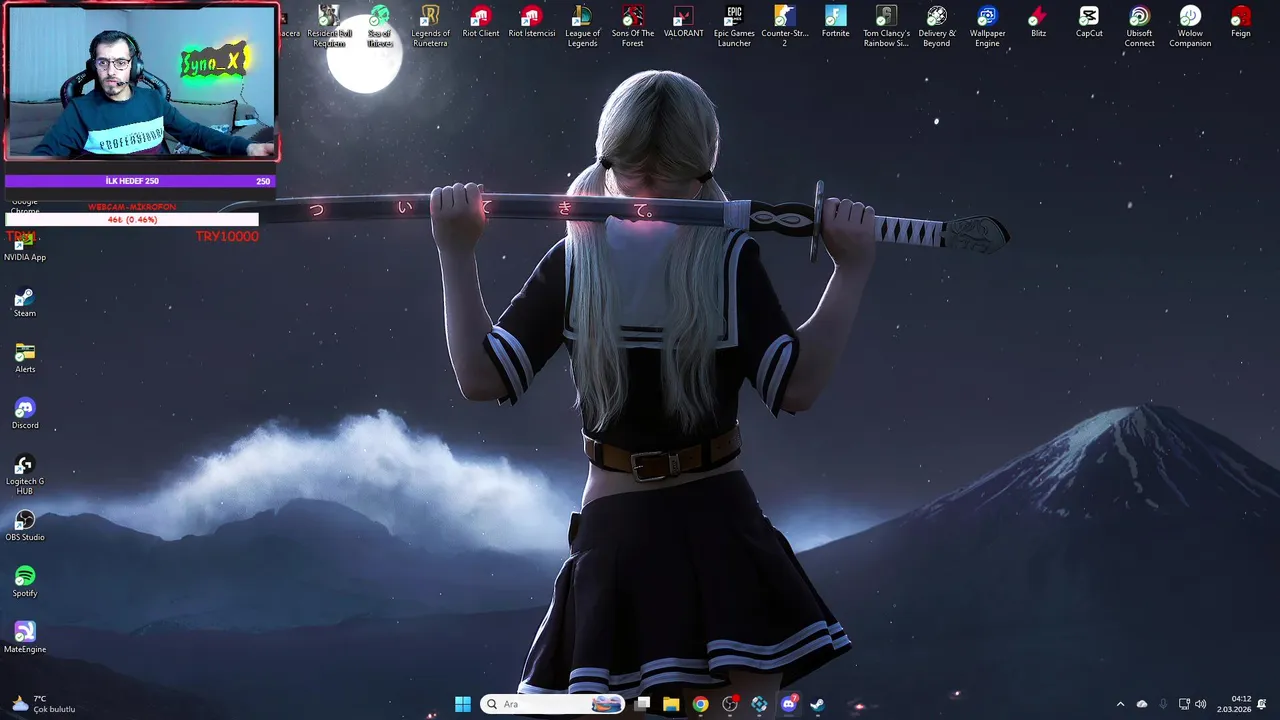The image size is (1280, 720).
Task: Open the Windows Start menu
Action: pos(463,704)
